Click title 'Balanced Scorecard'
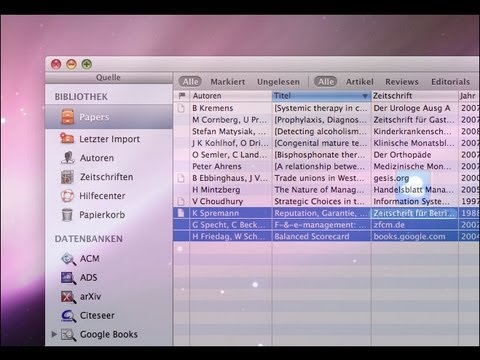Image resolution: width=480 pixels, height=360 pixels. [x=312, y=236]
